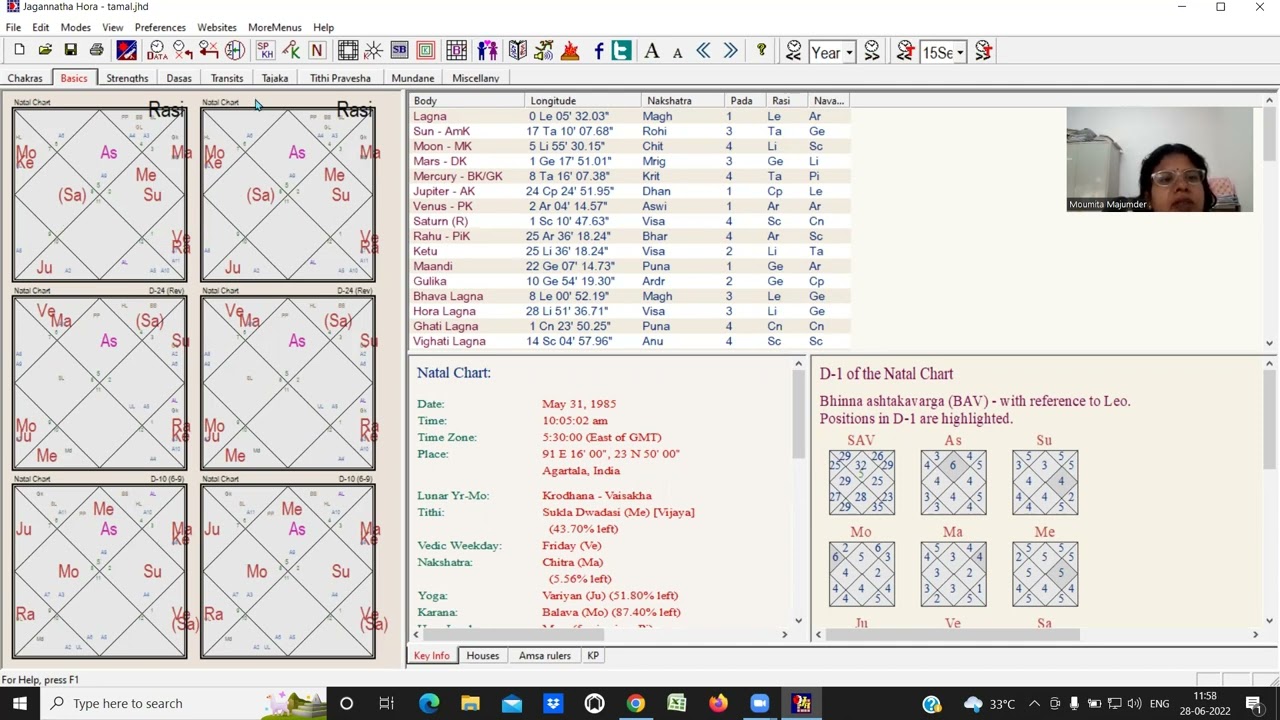Screen dimensions: 1280x720
Task: Switch to the Tajaka tab
Action: pos(275,78)
